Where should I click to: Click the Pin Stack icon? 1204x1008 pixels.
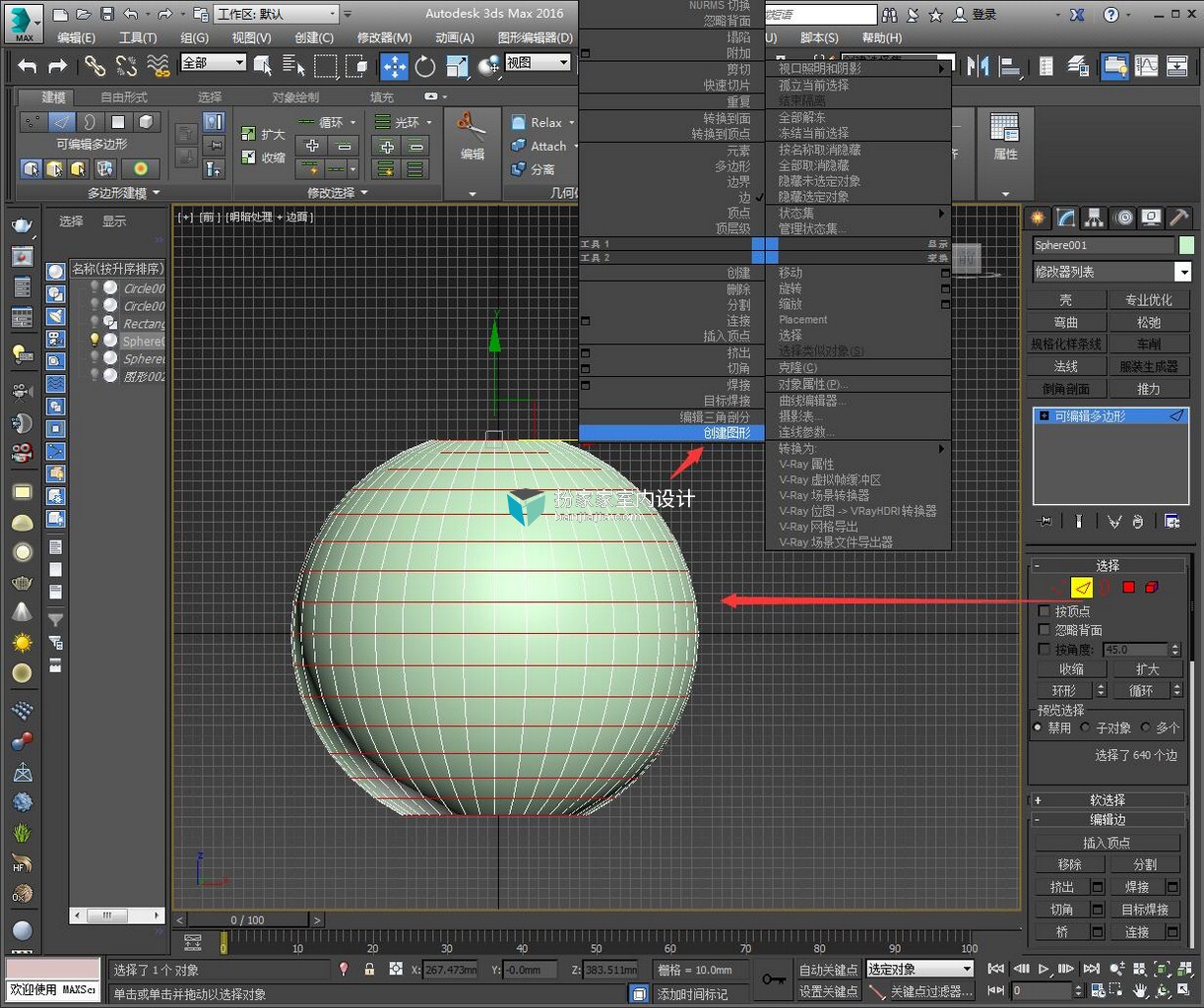point(1046,521)
